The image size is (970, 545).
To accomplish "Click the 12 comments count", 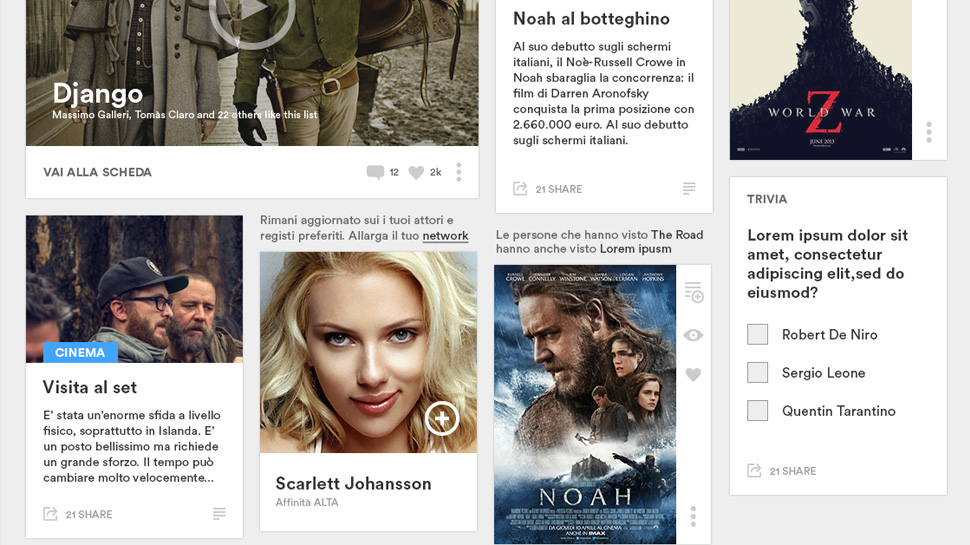I will [x=394, y=172].
